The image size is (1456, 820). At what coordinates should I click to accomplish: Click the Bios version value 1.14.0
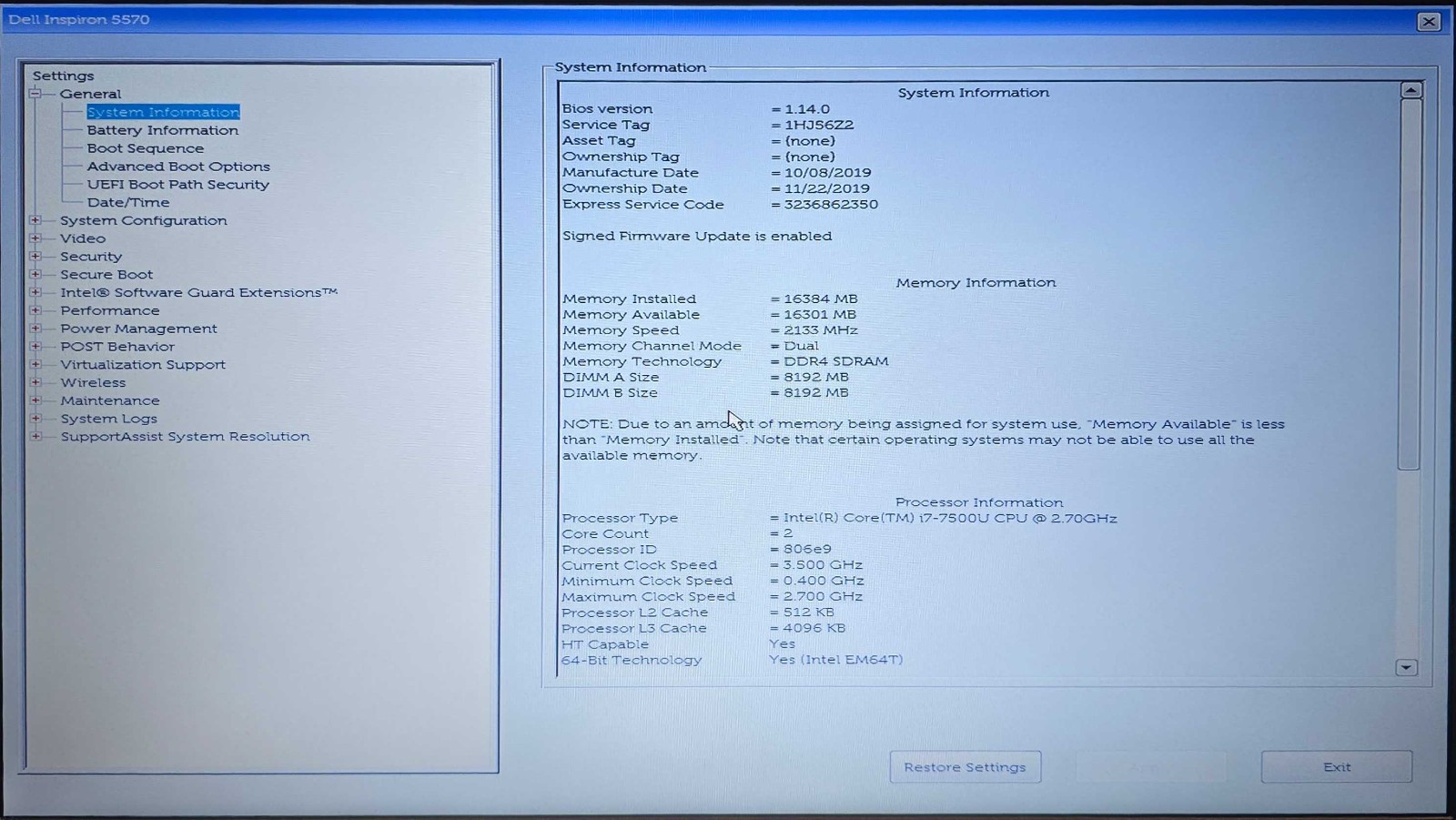pyautogui.click(x=807, y=109)
